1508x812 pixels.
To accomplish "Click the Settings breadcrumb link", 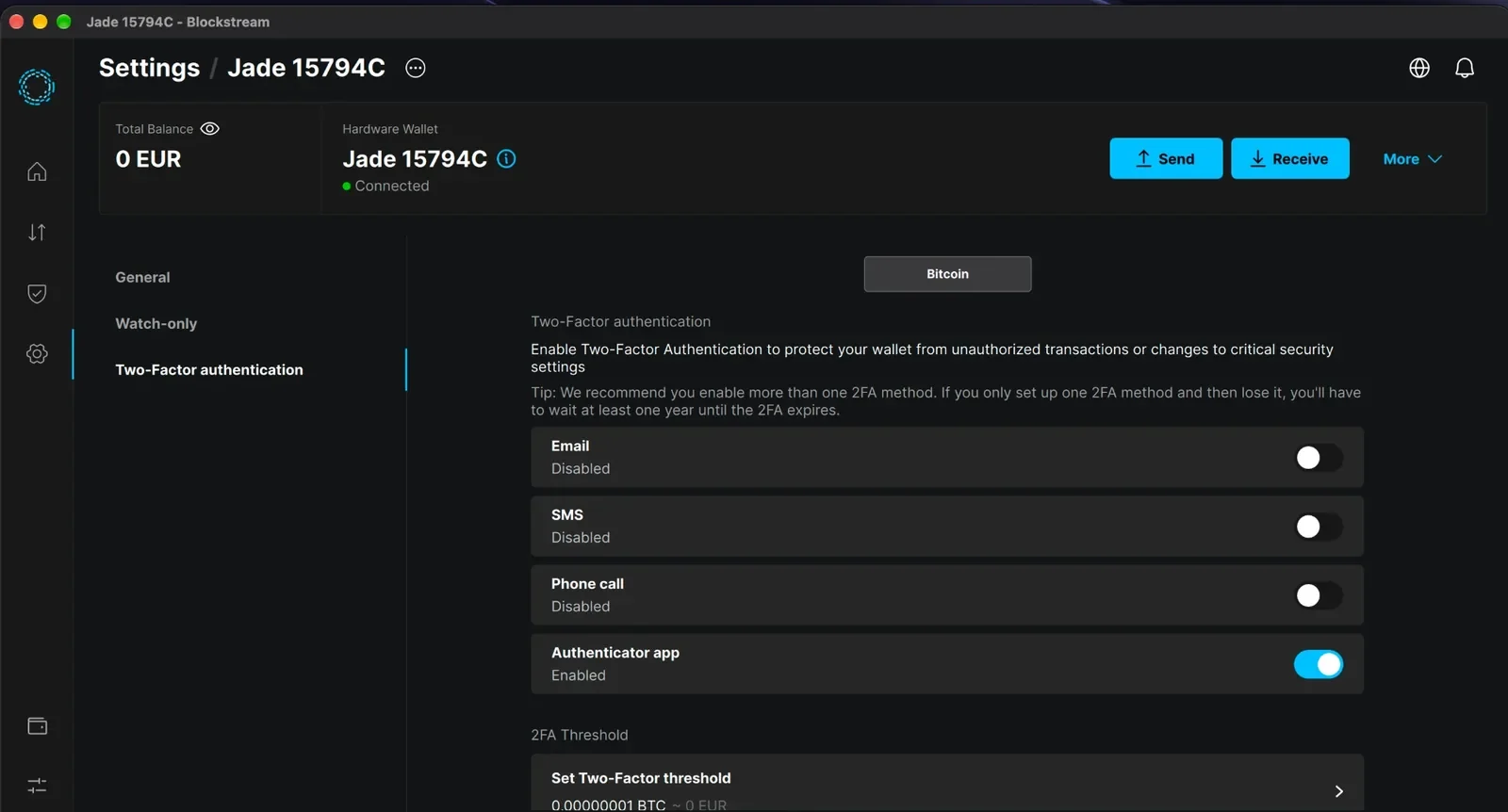I will (x=149, y=68).
